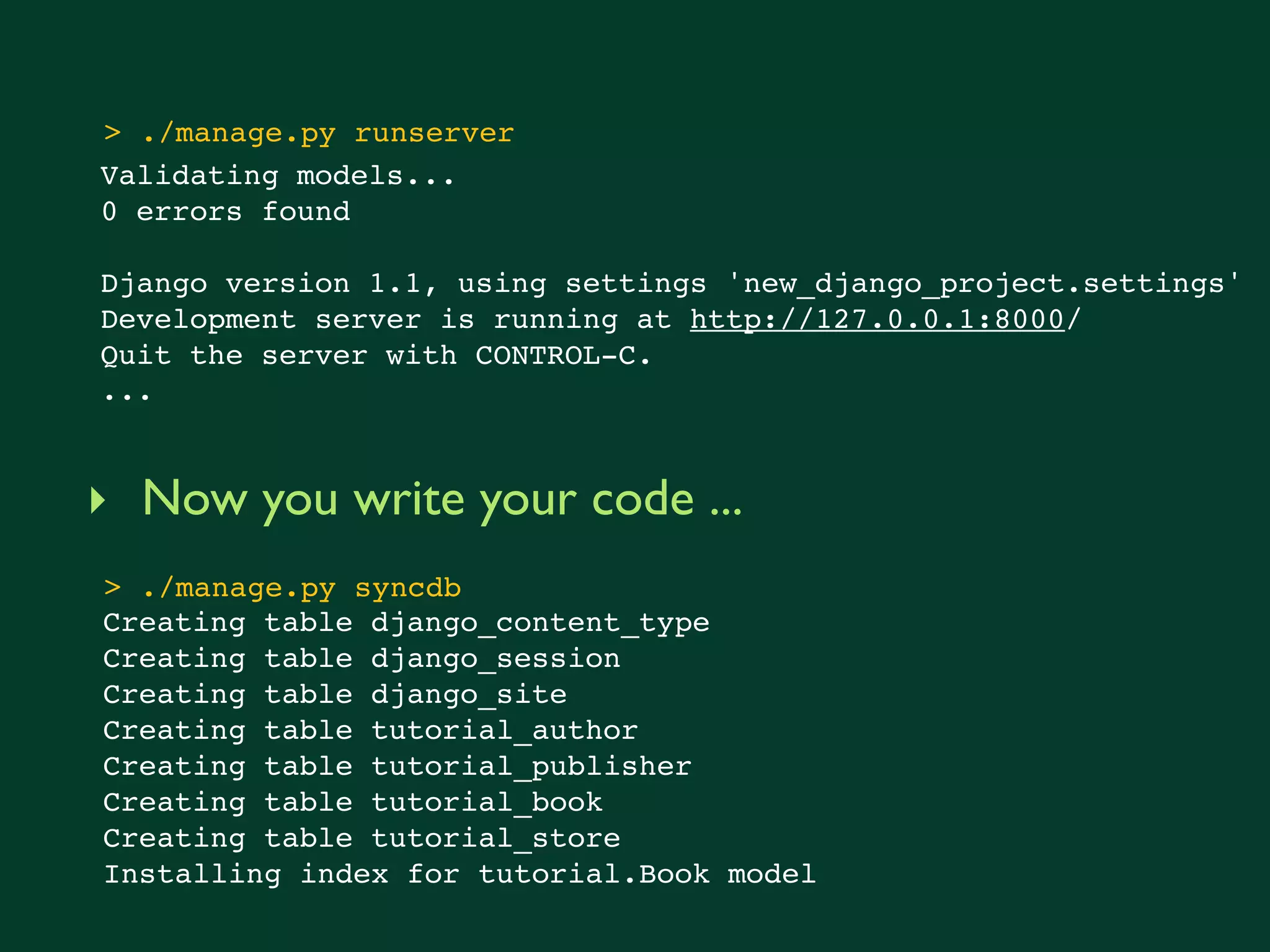Click 'Quit the server with CONTROL-C.' text

tap(376, 356)
